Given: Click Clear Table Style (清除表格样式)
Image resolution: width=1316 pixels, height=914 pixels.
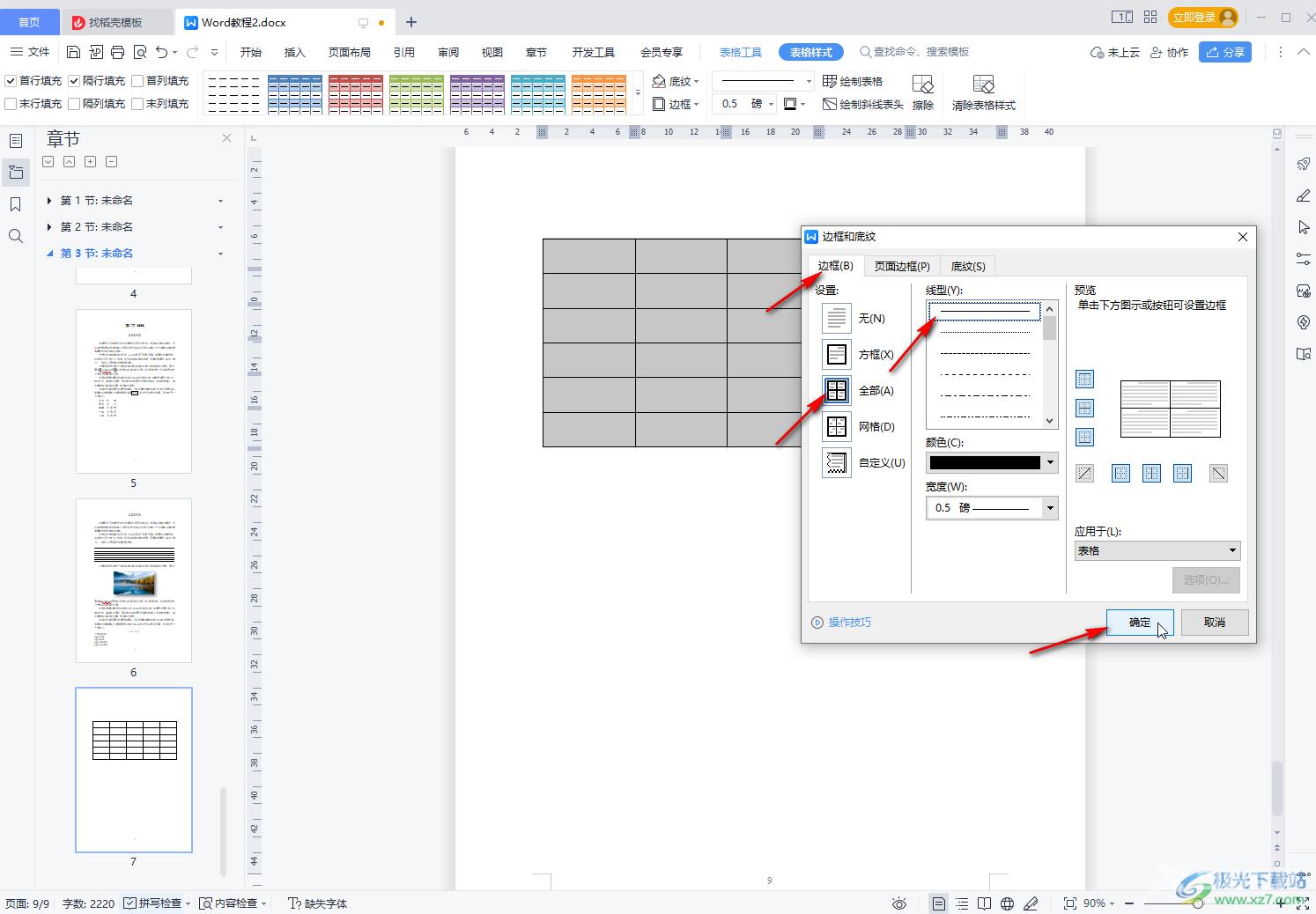Looking at the screenshot, I should pos(984,92).
